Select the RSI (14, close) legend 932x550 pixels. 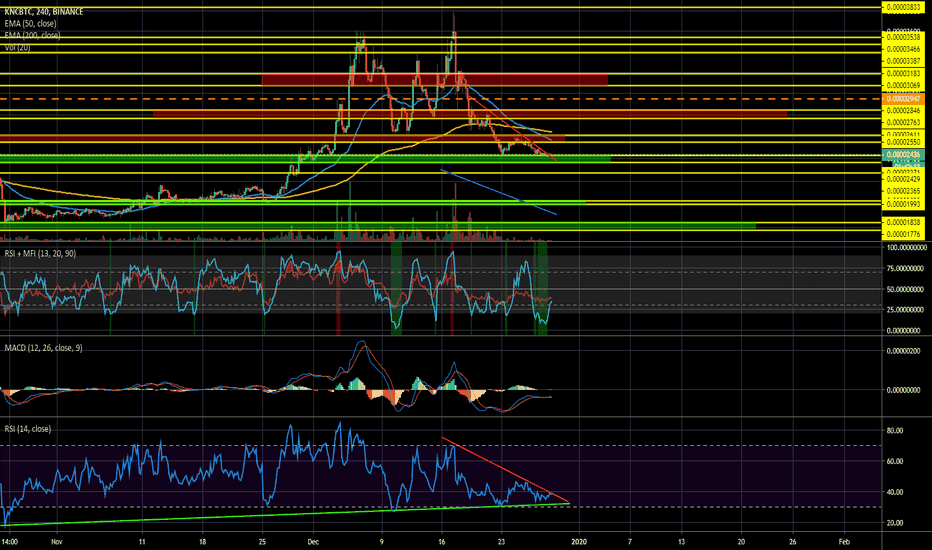(28, 429)
